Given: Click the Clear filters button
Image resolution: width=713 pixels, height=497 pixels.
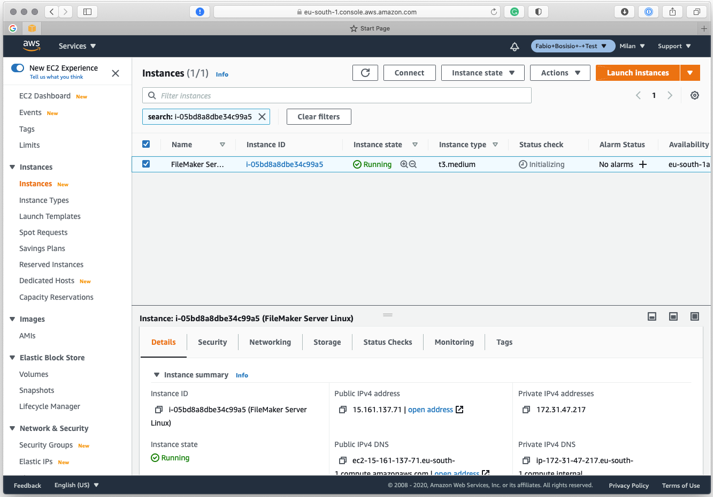Looking at the screenshot, I should point(319,117).
